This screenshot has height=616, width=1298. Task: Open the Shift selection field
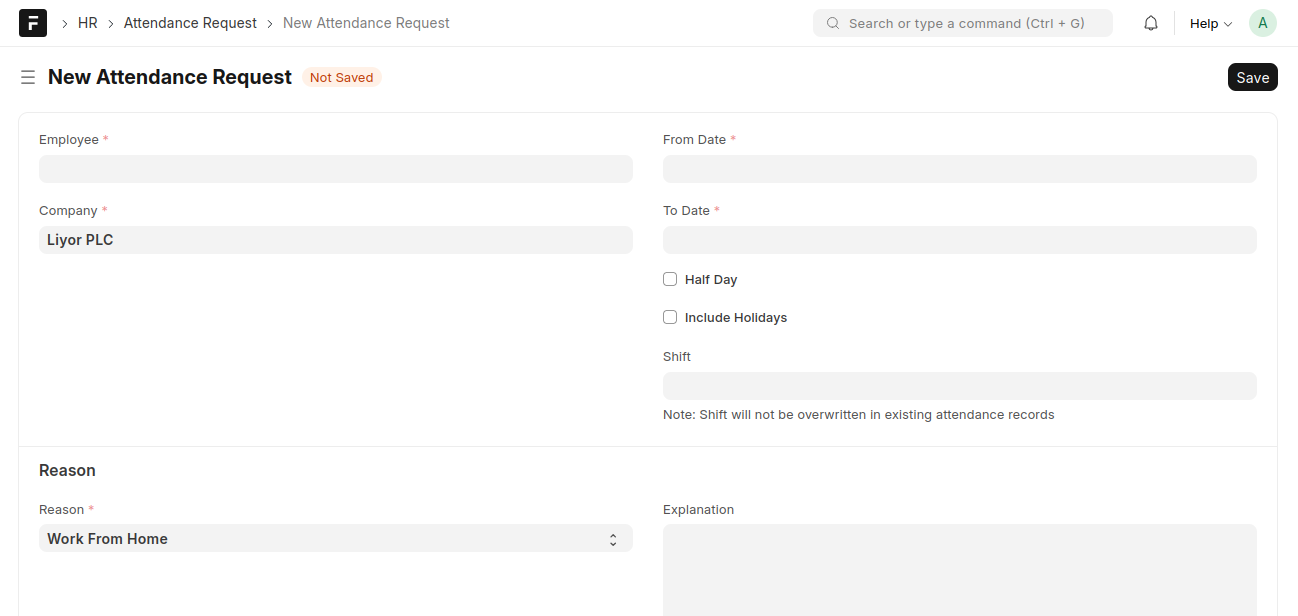[959, 386]
